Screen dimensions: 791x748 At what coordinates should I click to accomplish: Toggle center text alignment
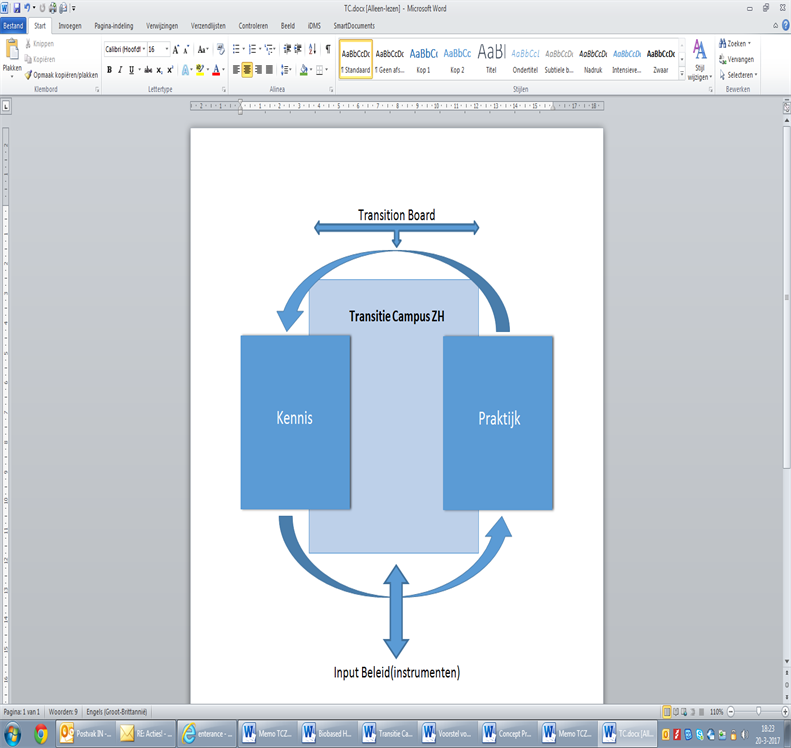248,70
